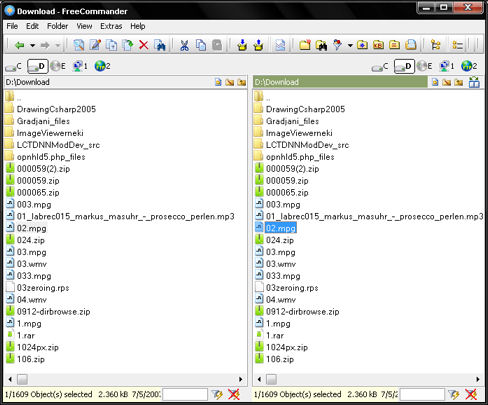Click the left panel scroll-right arrow

pyautogui.click(x=241, y=379)
